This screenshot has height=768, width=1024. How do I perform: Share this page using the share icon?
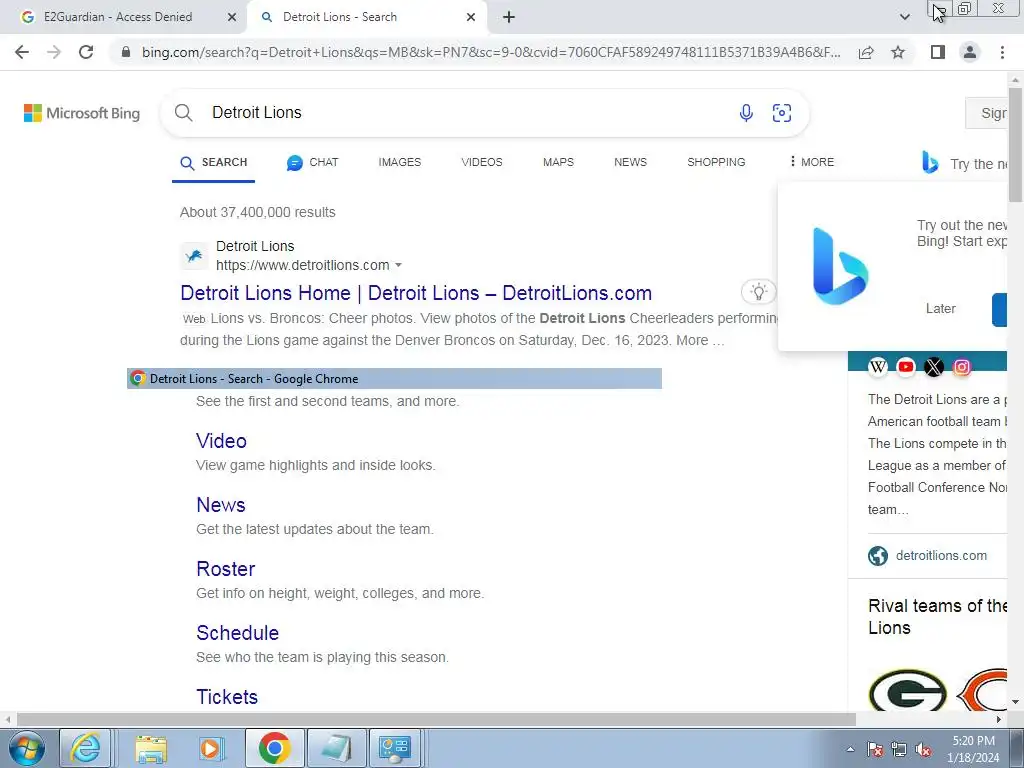[x=866, y=52]
